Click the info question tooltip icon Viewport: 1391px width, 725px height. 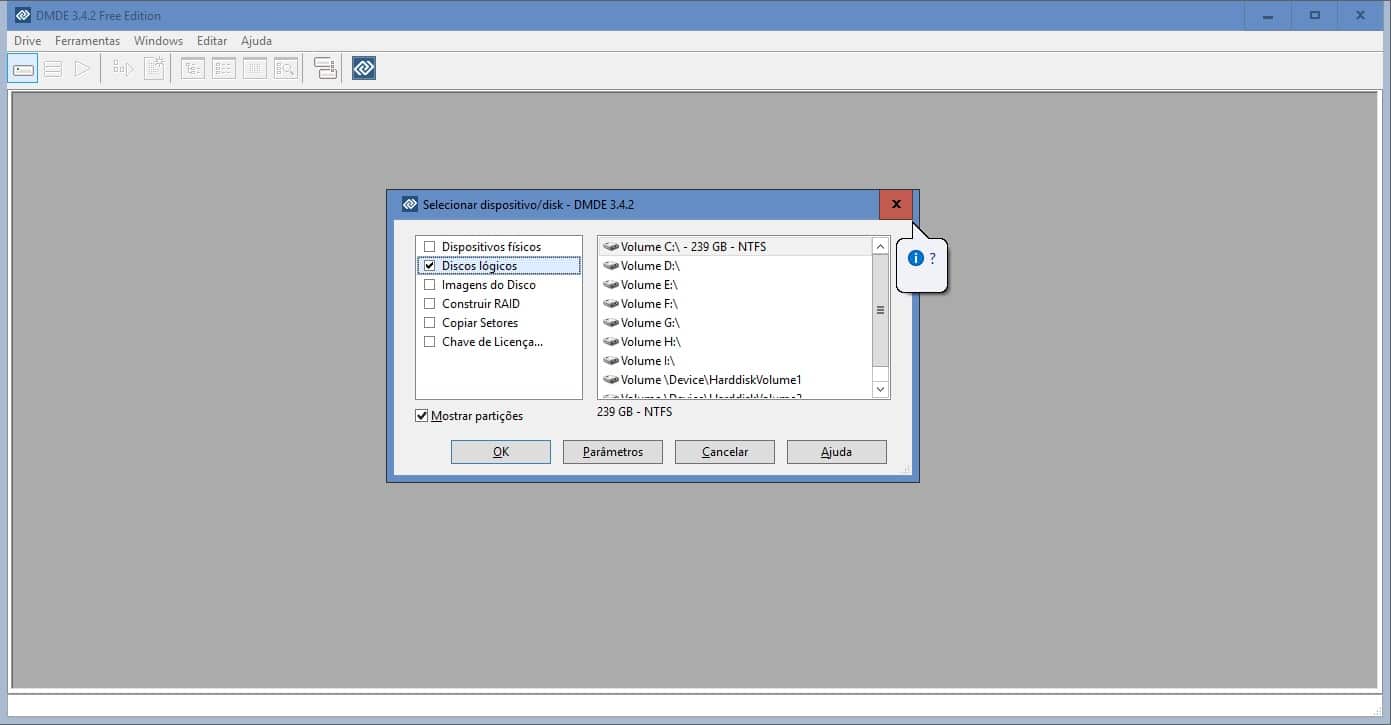tap(915, 258)
